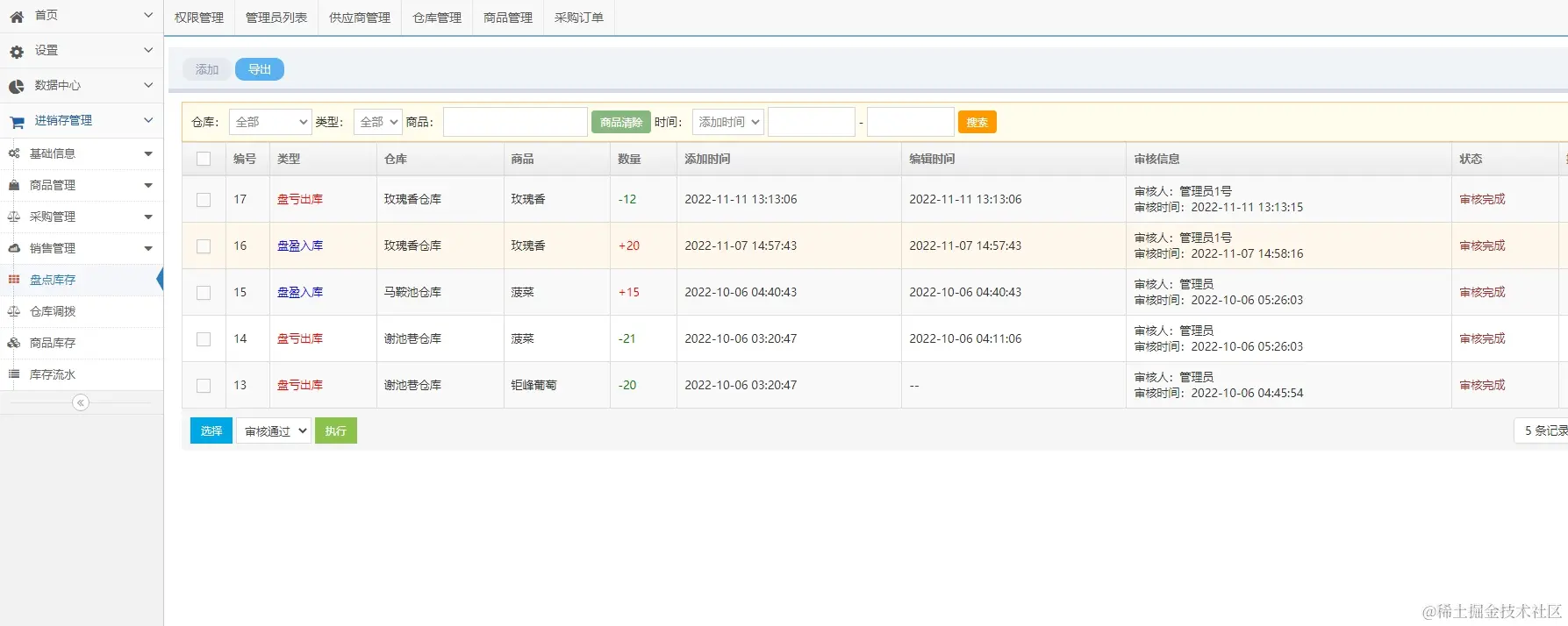1568x626 pixels.
Task: Click the list icon beside 库存流水
Action: [14, 374]
